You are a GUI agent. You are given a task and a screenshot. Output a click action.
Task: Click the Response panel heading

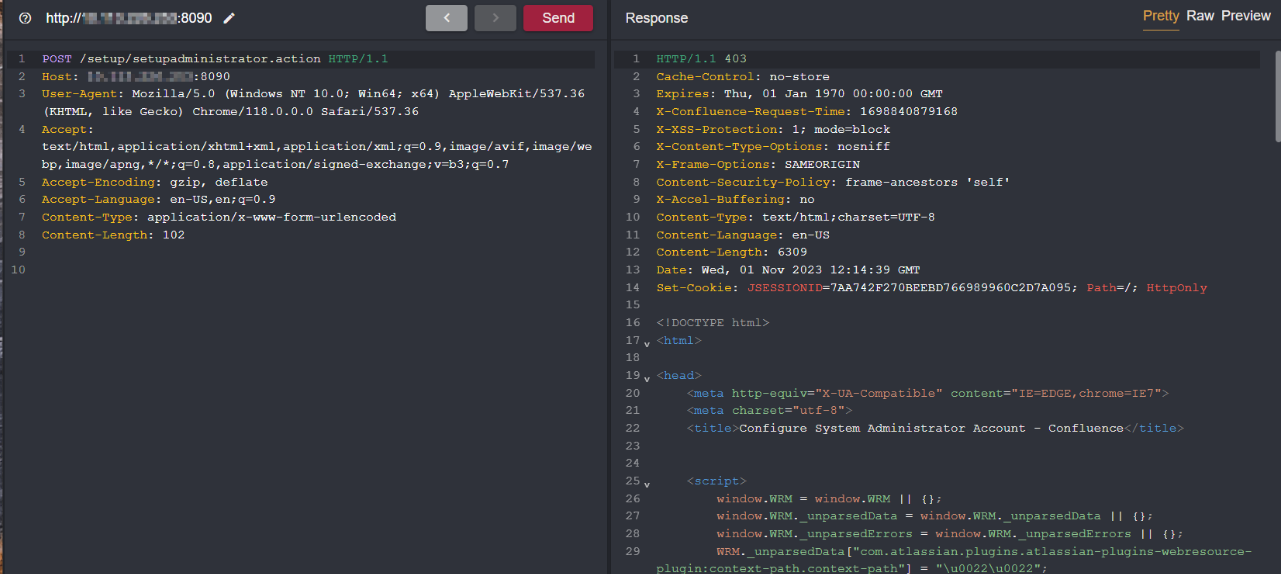pyautogui.click(x=656, y=18)
